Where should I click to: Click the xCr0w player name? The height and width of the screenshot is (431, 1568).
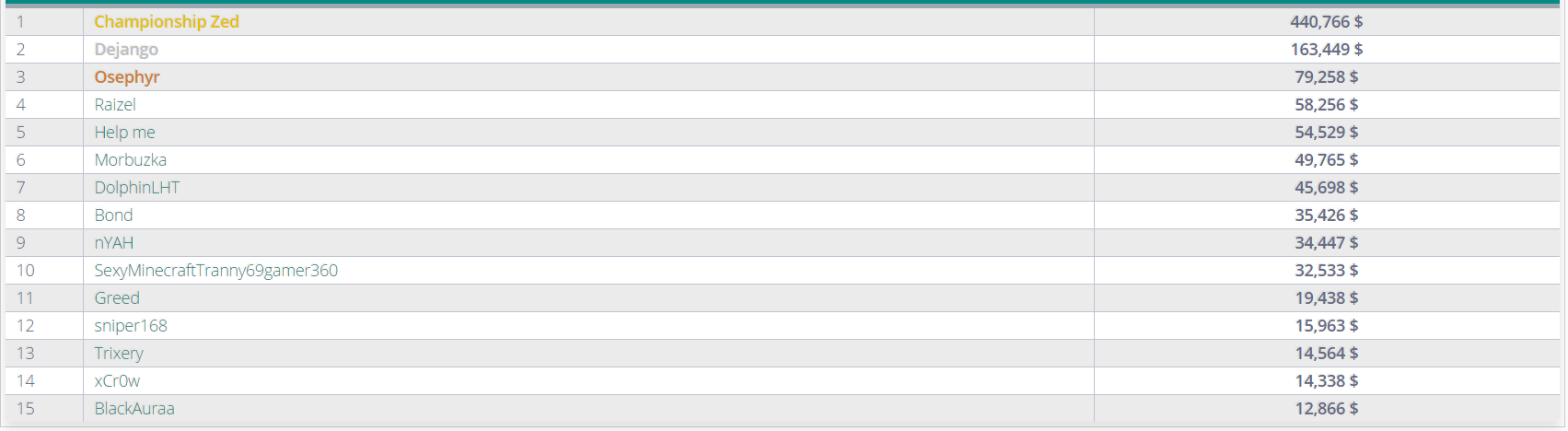click(117, 380)
